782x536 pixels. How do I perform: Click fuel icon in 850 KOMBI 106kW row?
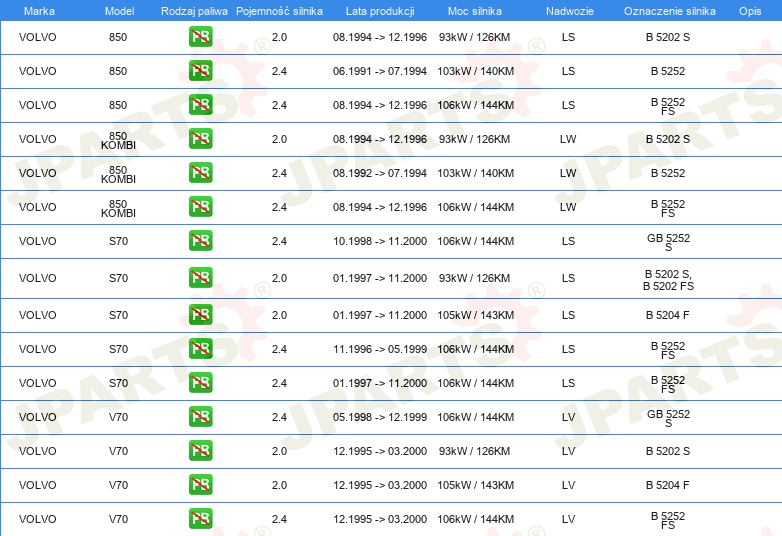pyautogui.click(x=200, y=206)
